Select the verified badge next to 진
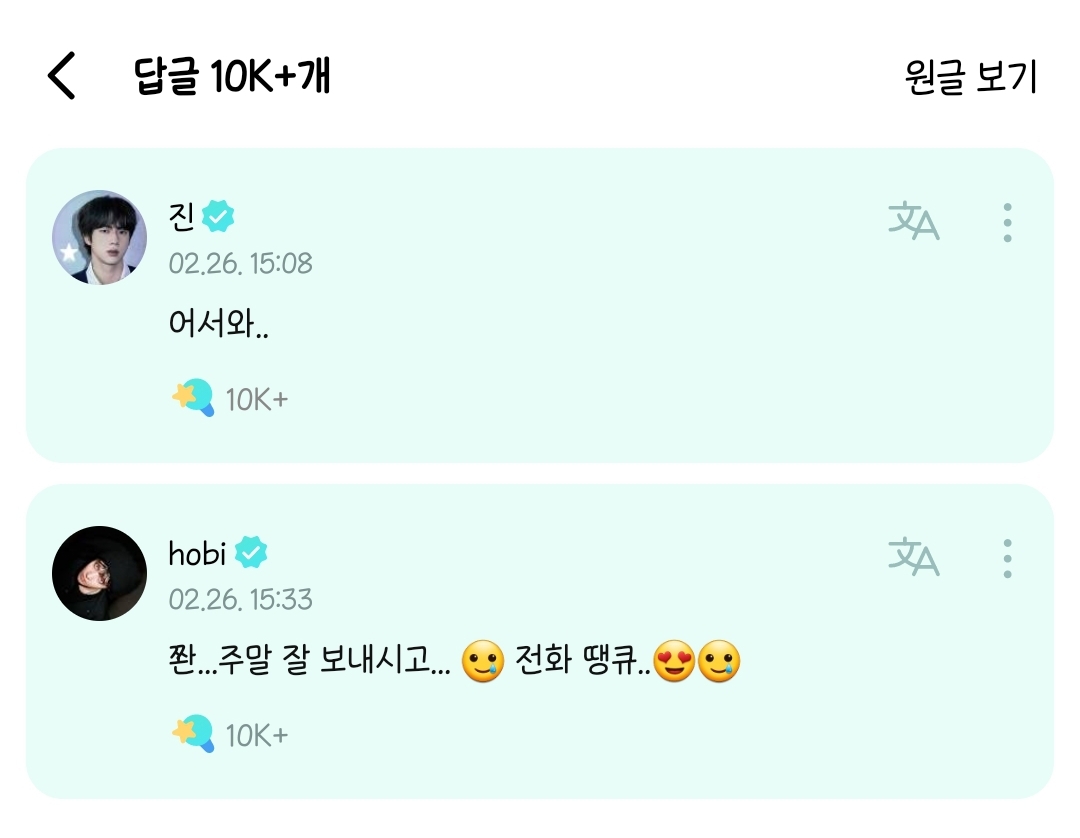The image size is (1080, 838). click(219, 215)
